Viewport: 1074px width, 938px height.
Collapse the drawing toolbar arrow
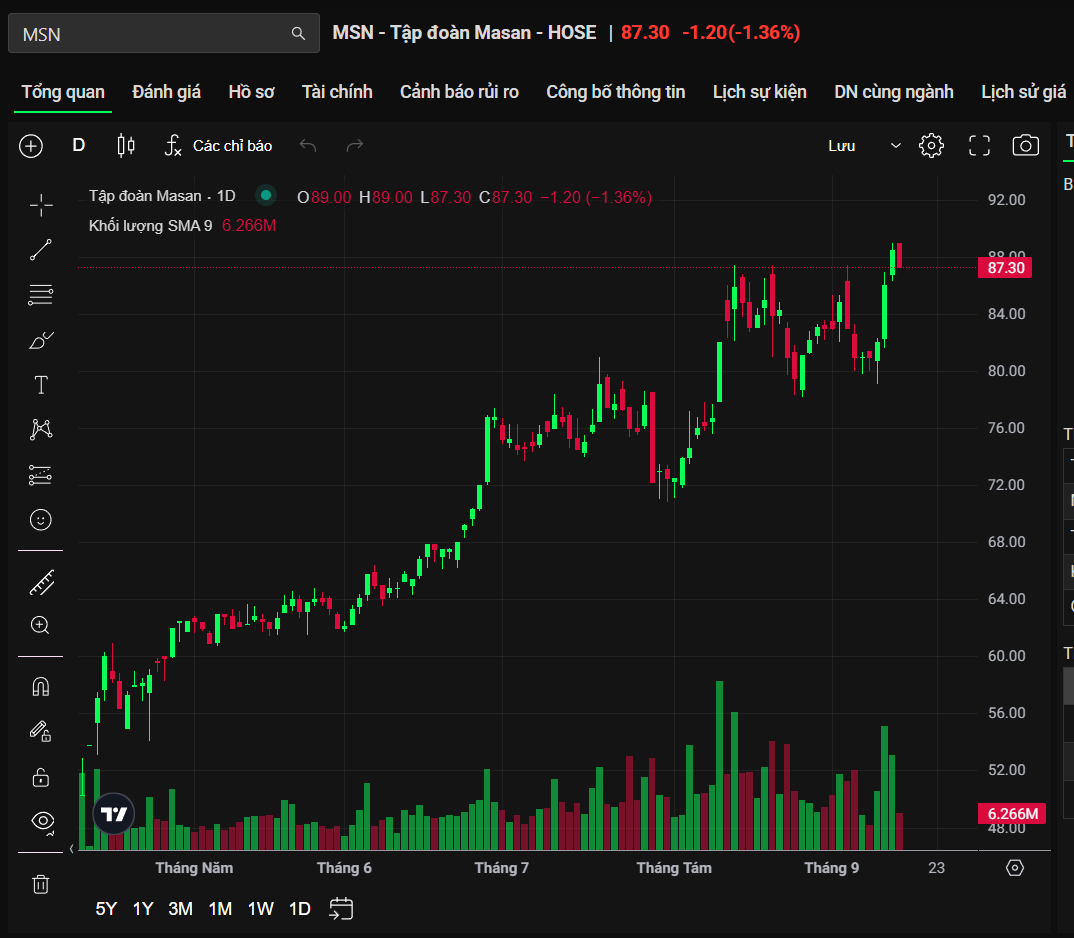[x=71, y=849]
